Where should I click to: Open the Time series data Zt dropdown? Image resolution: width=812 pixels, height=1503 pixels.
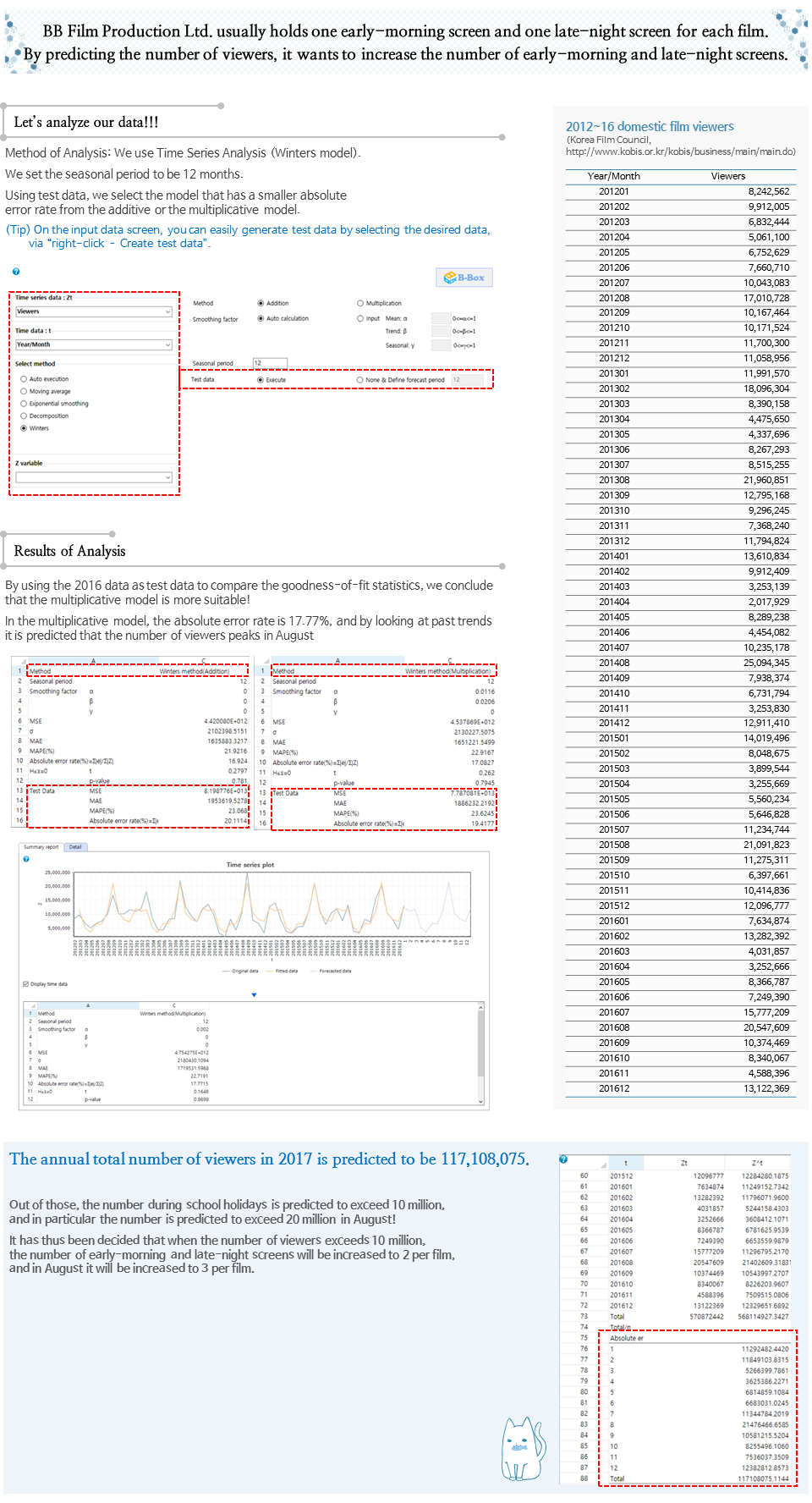point(94,311)
